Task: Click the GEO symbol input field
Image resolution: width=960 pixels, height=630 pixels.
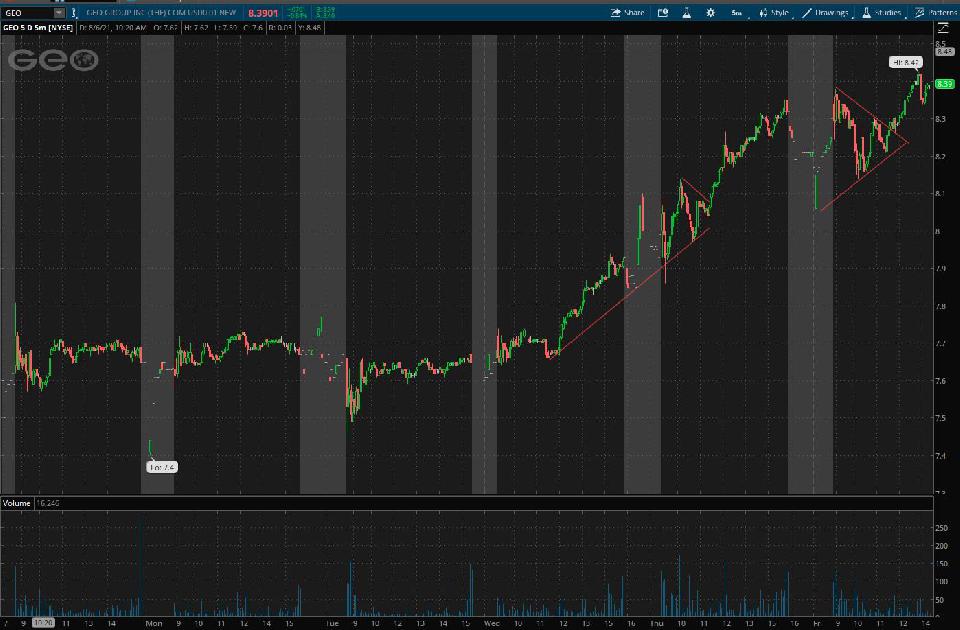Action: [25, 13]
